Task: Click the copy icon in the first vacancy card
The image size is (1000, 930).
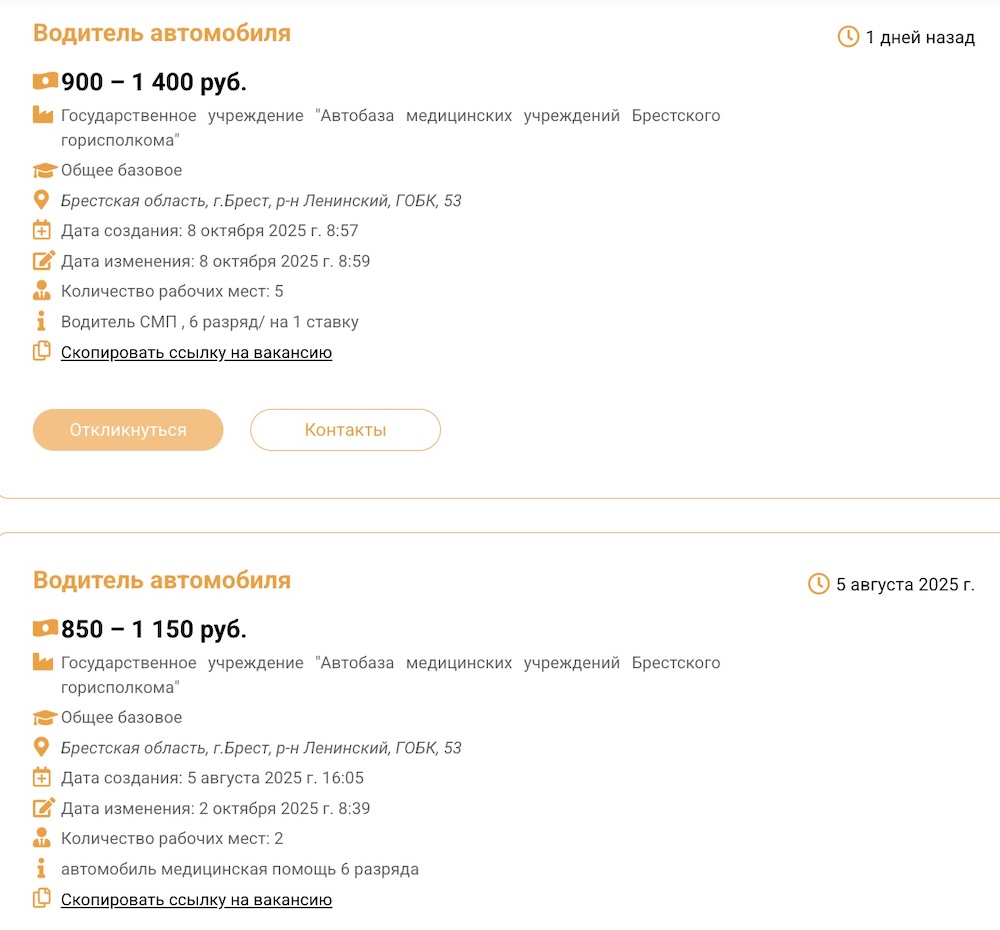Action: tap(42, 352)
